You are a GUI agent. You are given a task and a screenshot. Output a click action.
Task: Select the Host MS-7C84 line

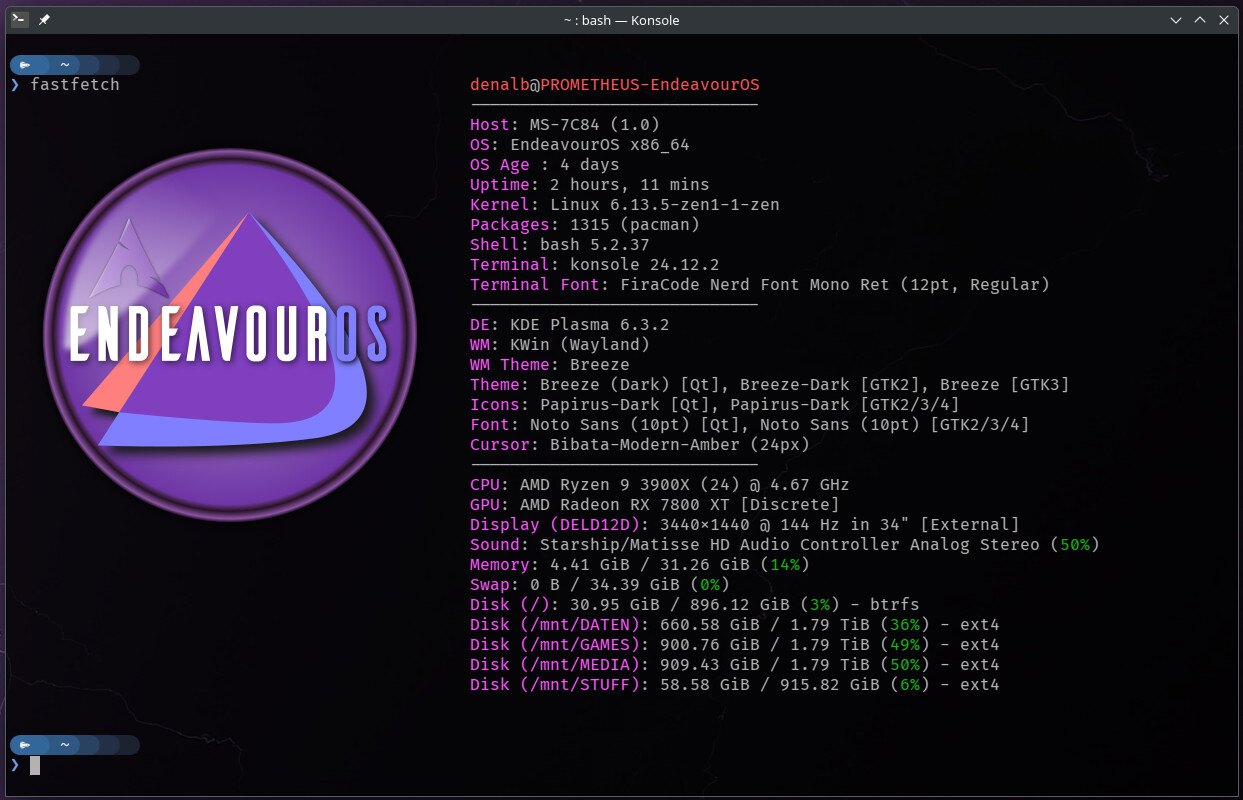pyautogui.click(x=565, y=125)
